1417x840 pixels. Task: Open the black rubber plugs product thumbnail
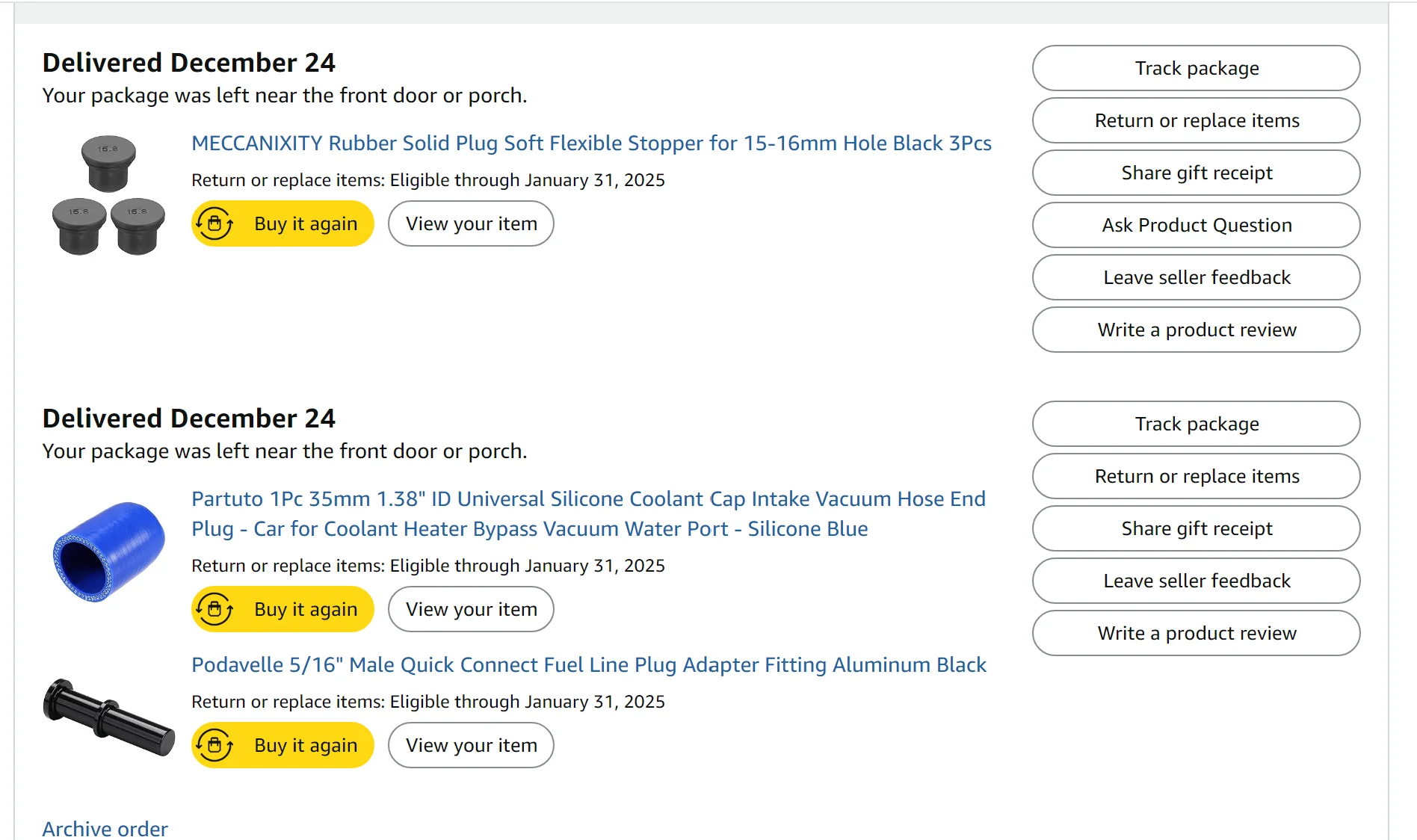108,195
